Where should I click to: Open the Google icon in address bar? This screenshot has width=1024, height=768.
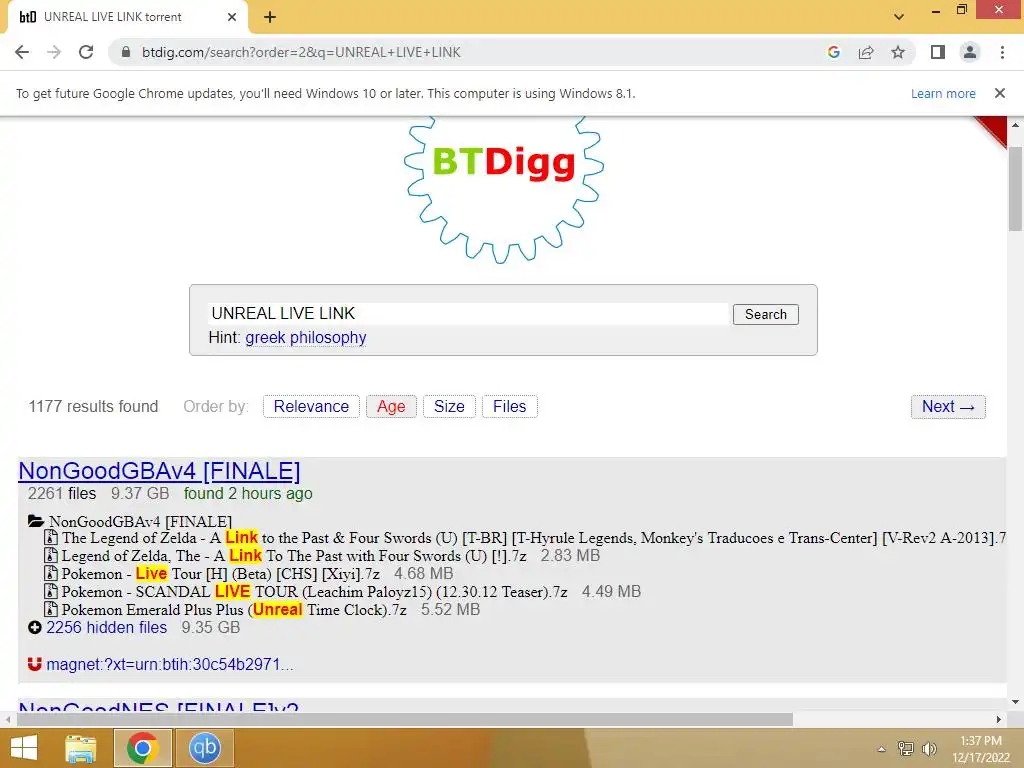click(x=833, y=52)
